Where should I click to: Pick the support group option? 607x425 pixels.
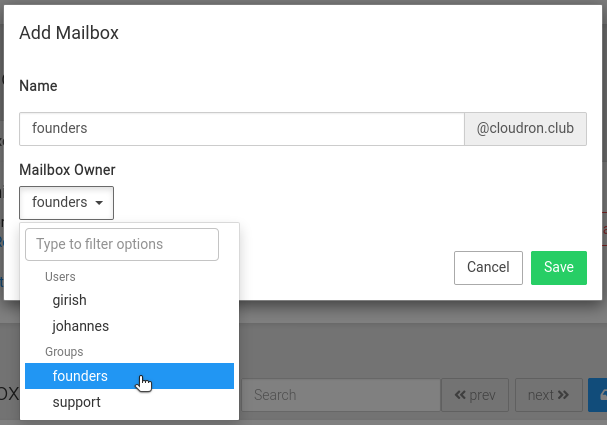[x=77, y=402]
